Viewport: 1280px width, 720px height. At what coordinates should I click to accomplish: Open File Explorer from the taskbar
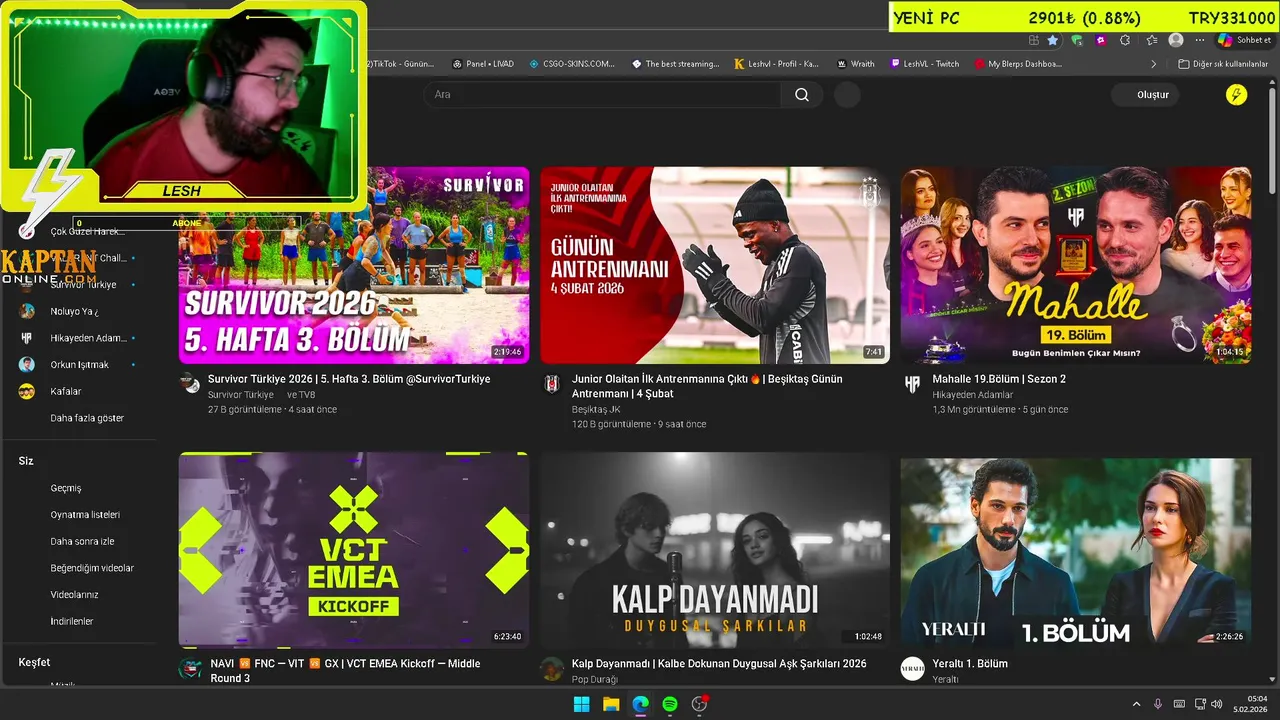611,704
